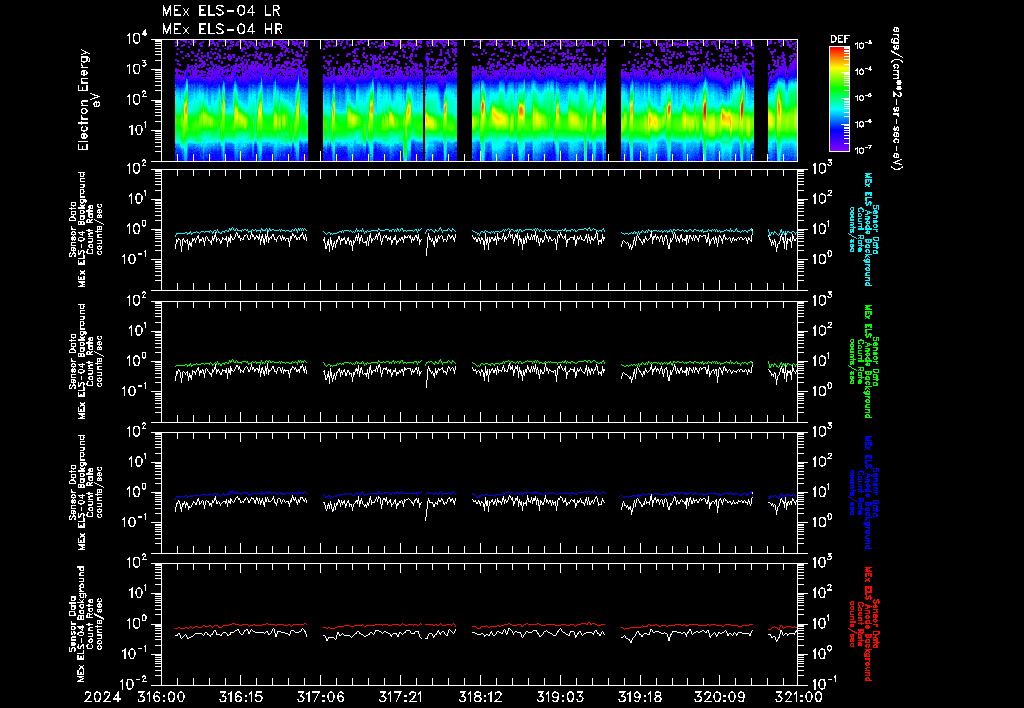Select the 319:18 time axis label
Screen dimensions: 1024x708
639,697
